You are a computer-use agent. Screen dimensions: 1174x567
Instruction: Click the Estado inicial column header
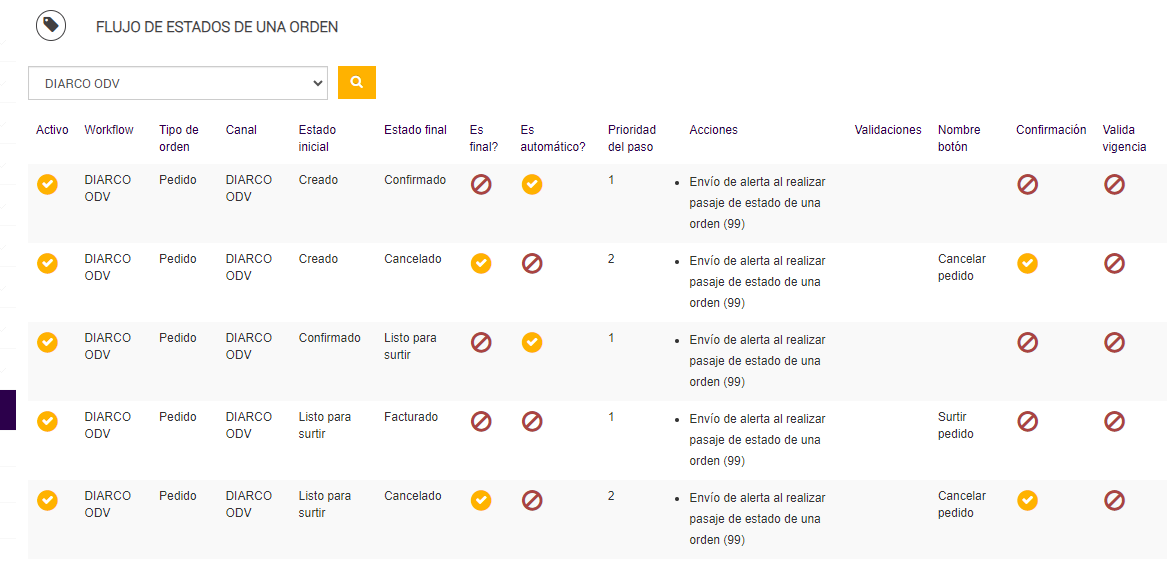(x=317, y=138)
